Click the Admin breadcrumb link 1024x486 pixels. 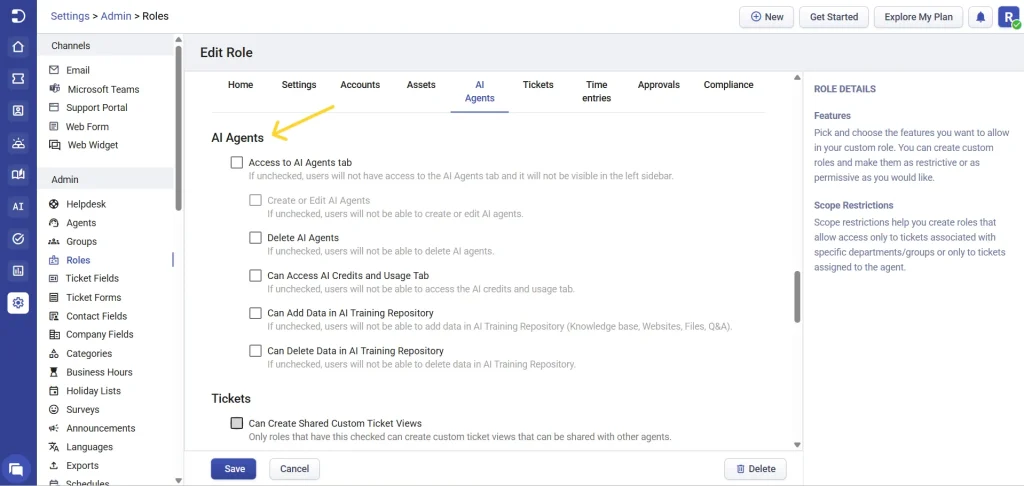[116, 16]
